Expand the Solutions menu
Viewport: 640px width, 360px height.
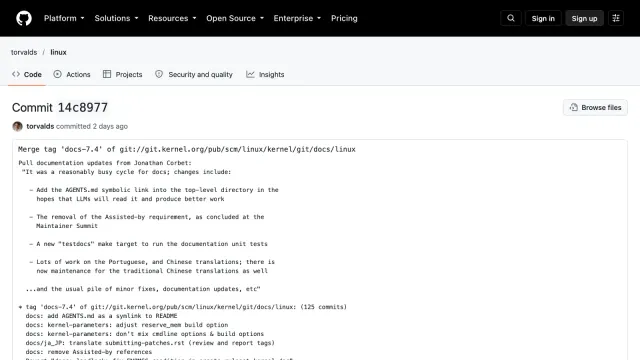point(116,18)
